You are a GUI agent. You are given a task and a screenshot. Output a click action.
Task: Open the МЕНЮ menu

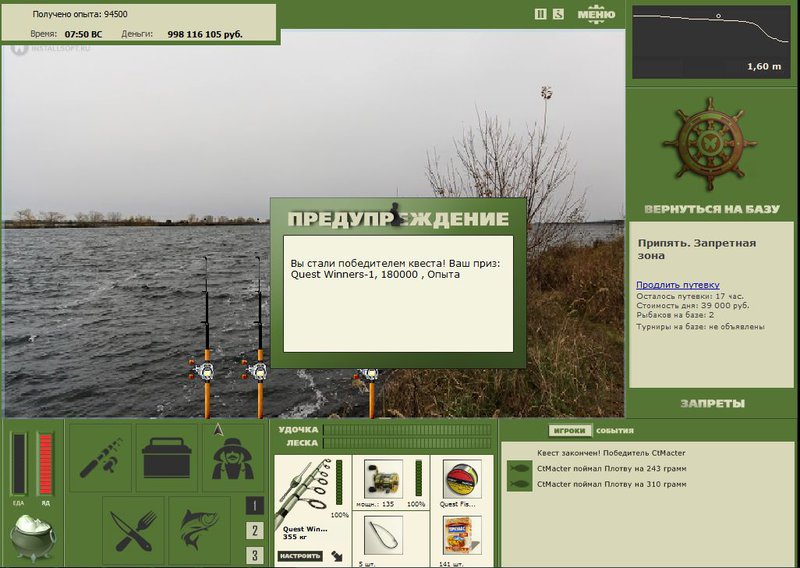596,14
